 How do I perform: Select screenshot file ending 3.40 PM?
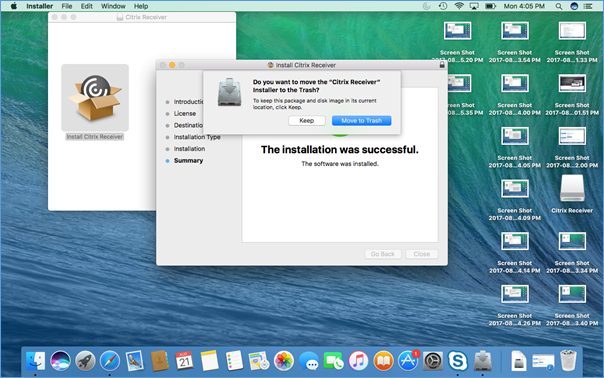pos(572,294)
